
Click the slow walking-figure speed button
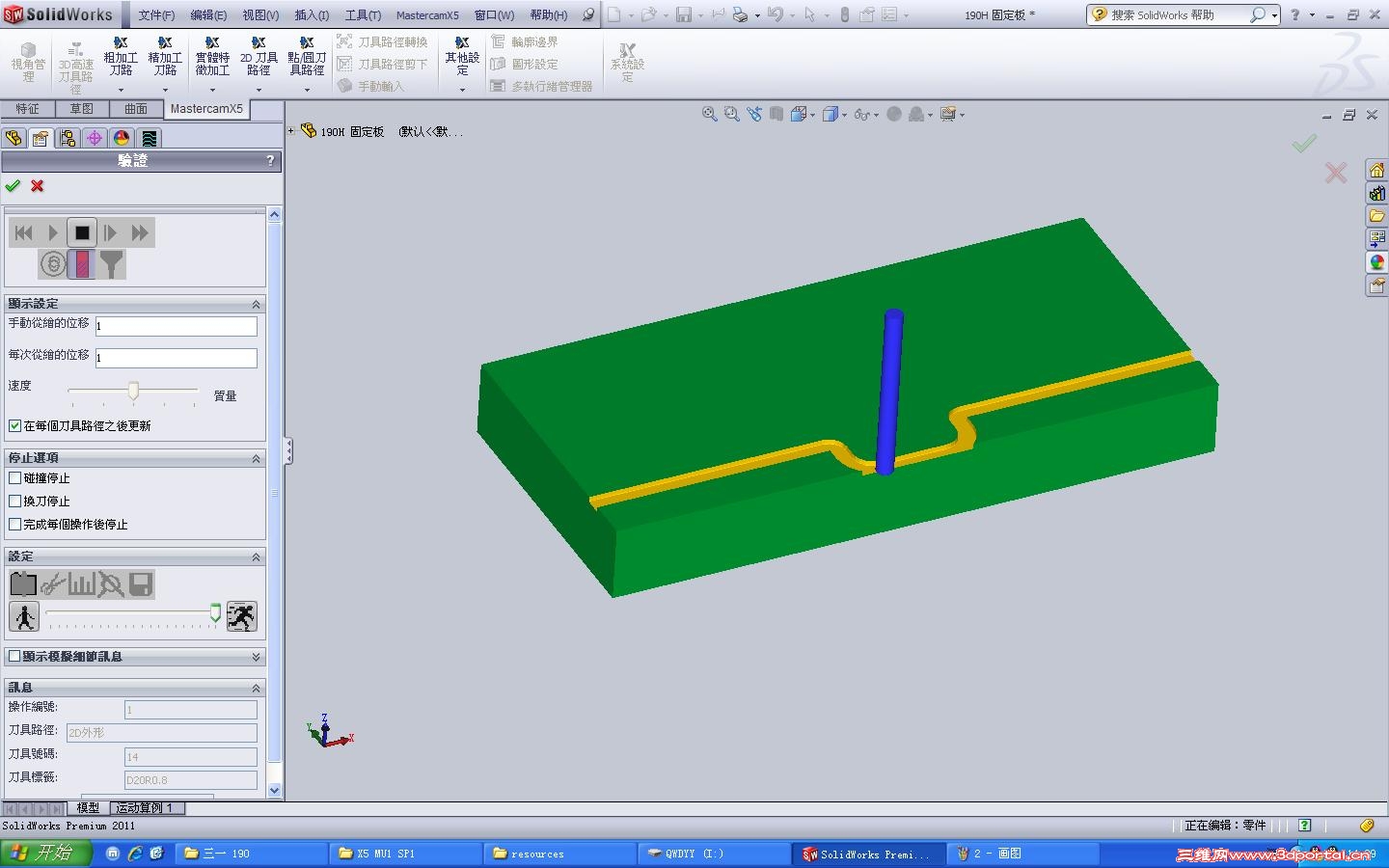tap(24, 616)
